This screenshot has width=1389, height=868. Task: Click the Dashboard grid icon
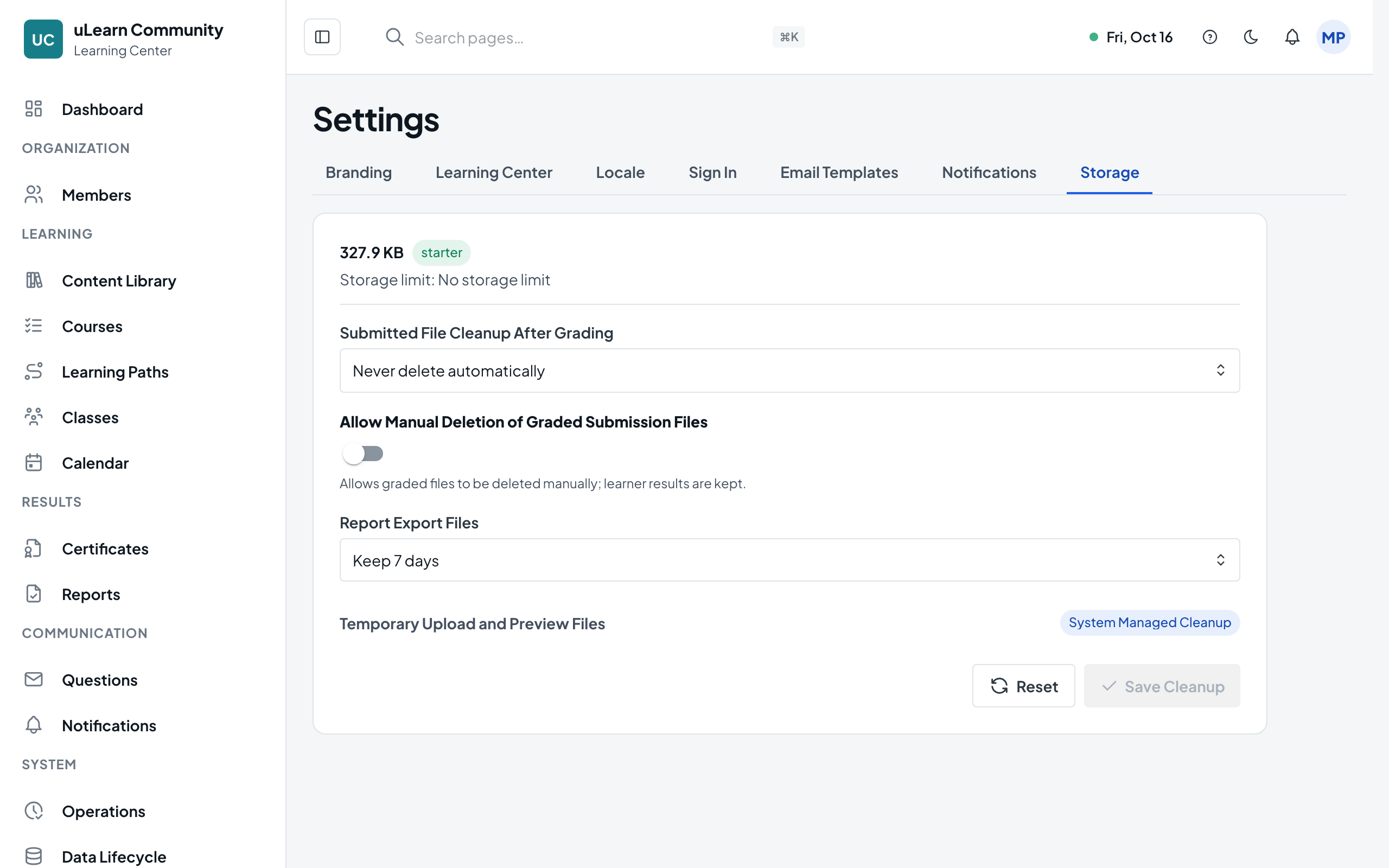click(x=33, y=108)
